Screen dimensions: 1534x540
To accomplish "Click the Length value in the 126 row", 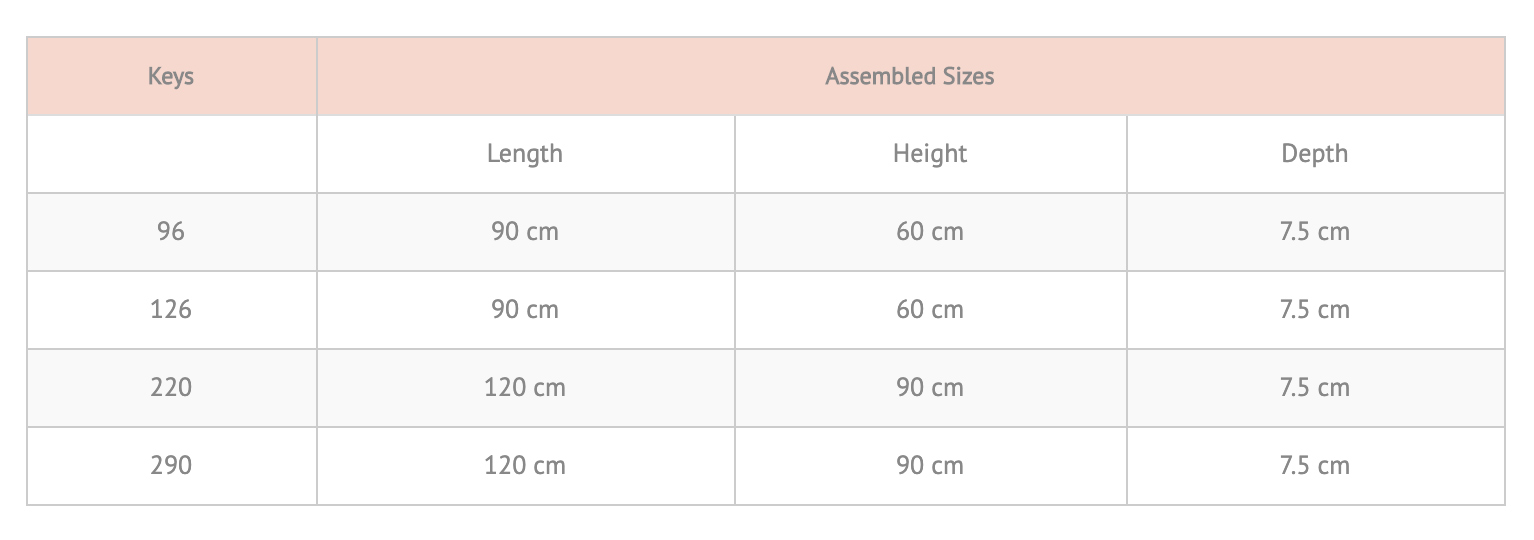I will (x=525, y=310).
